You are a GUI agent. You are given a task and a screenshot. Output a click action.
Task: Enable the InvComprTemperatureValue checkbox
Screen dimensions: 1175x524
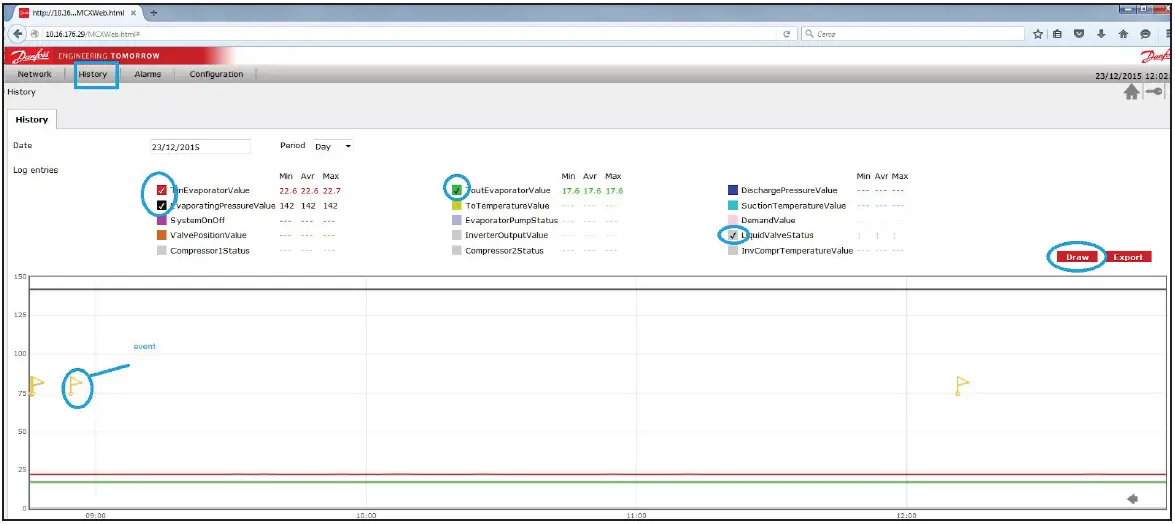[733, 250]
